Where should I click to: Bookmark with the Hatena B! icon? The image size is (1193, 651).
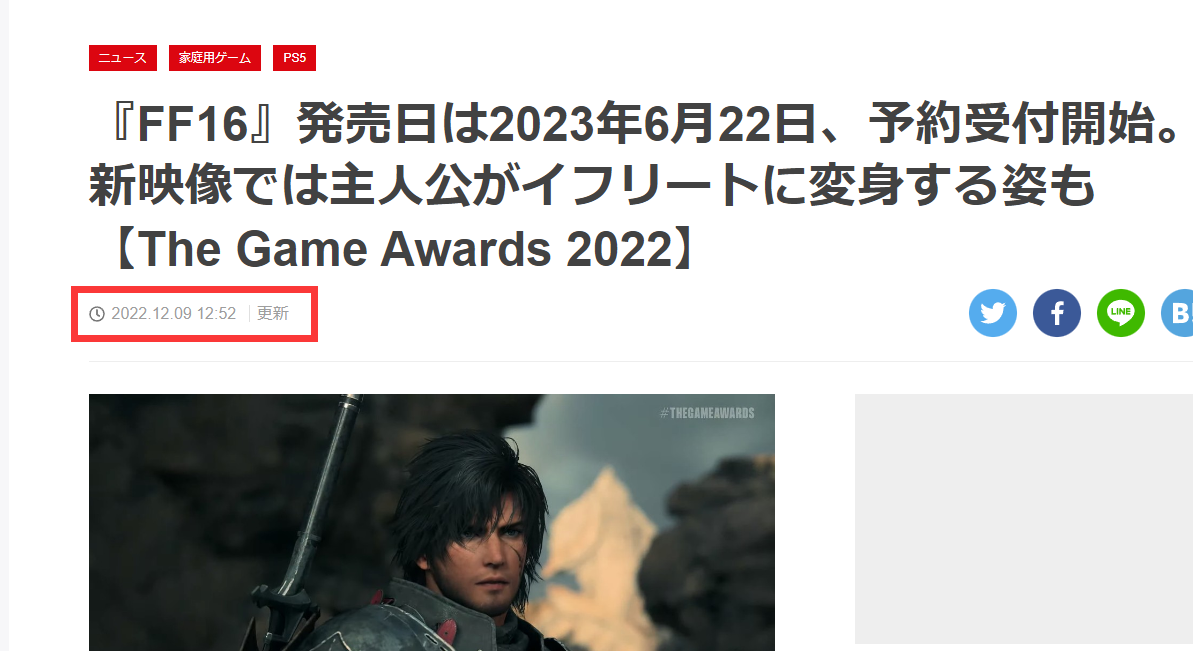[1177, 313]
